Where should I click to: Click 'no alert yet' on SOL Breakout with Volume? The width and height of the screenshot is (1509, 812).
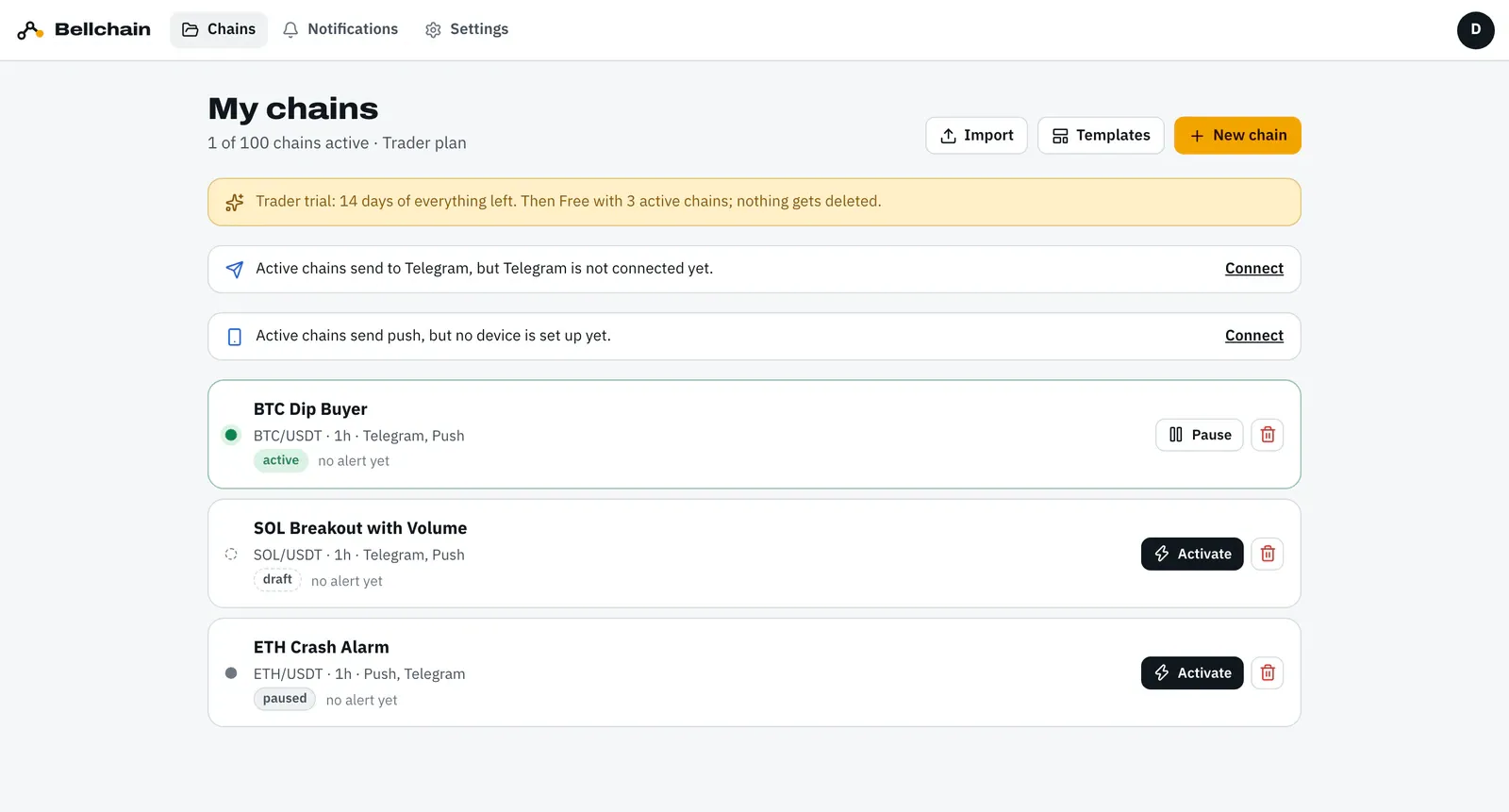[x=347, y=581]
